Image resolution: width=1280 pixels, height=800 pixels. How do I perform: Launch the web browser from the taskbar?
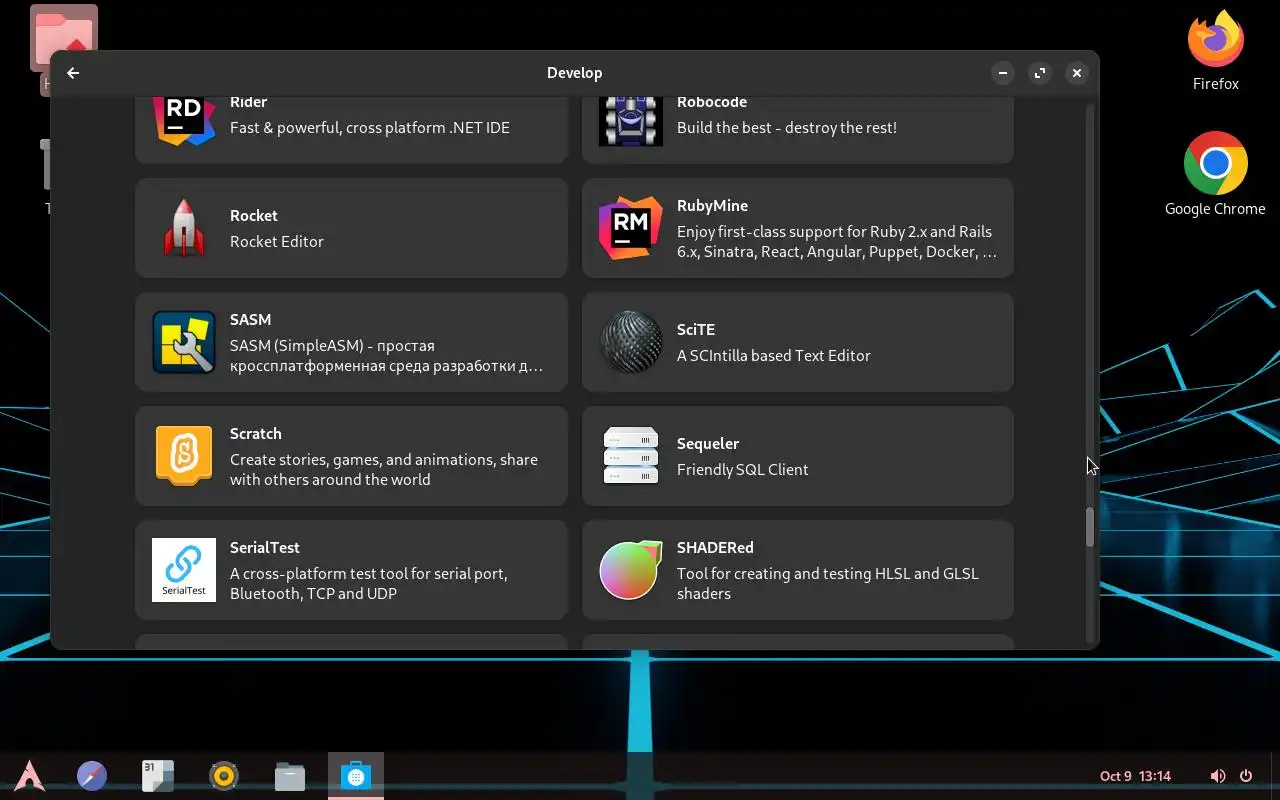tap(92, 776)
